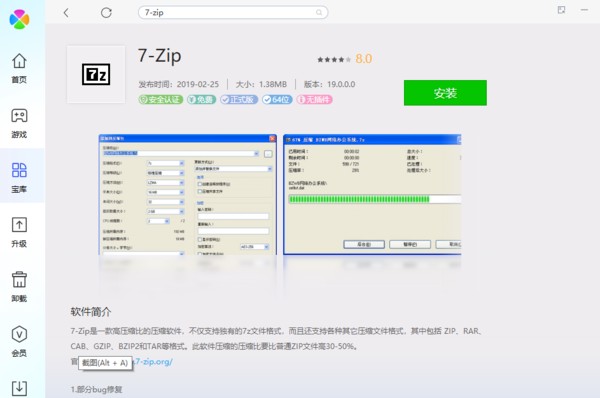This screenshot has width=600, height=398.
Task: Click the colorful app store logo
Action: pyautogui.click(x=19, y=19)
